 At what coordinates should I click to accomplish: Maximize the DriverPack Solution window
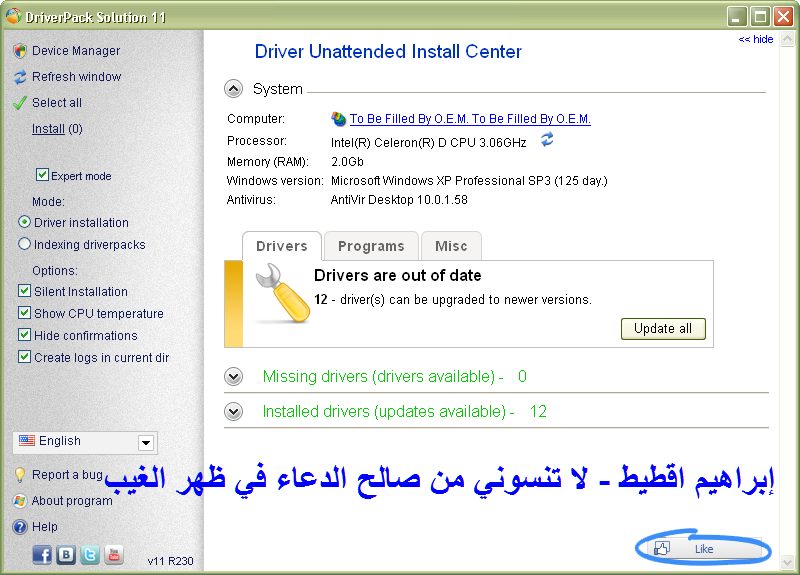point(760,17)
